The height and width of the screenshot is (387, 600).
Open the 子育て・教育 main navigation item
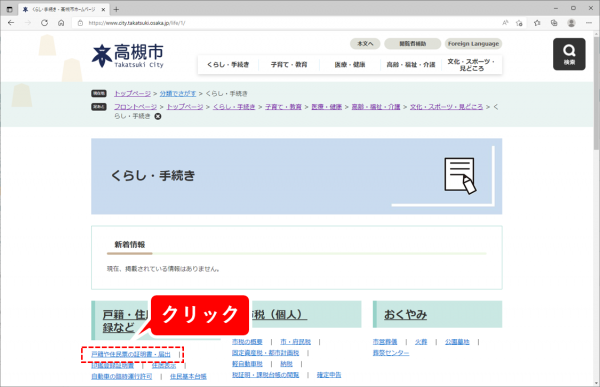point(289,65)
